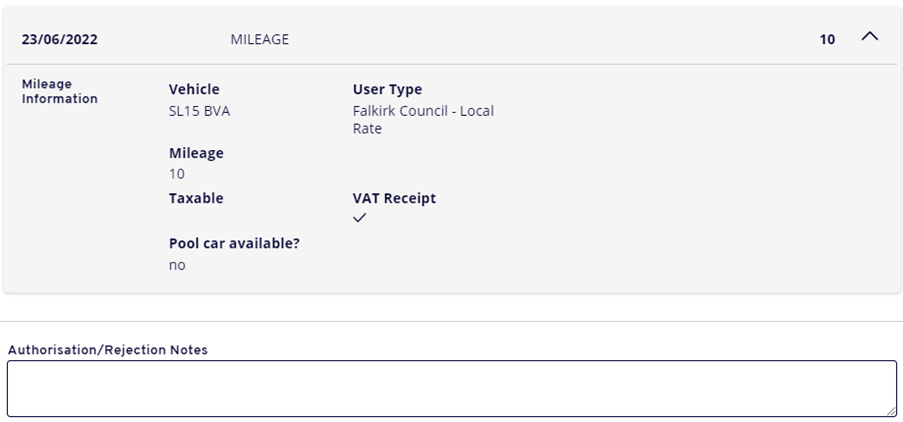Click the VAT Receipt label
Image resolution: width=903 pixels, height=422 pixels.
point(394,198)
